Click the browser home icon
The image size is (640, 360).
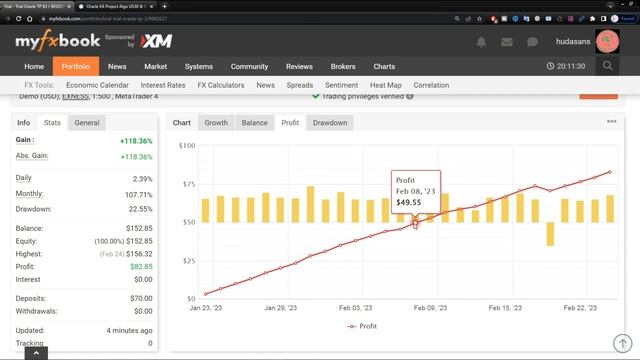click(29, 19)
